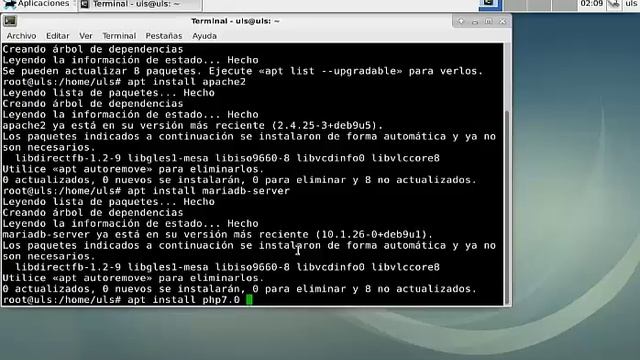Open the Ver menu
Image resolution: width=640 pixels, height=360 pixels.
point(86,36)
